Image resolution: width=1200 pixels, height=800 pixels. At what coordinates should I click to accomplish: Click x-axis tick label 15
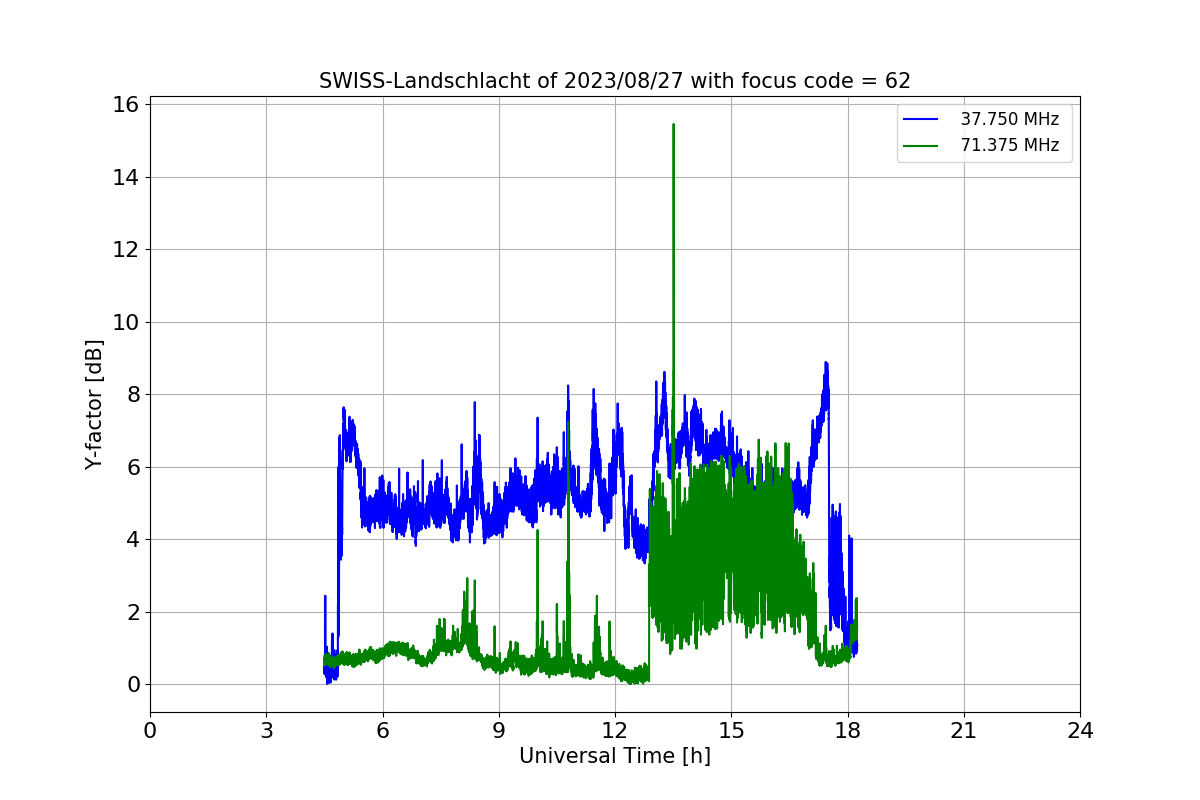(731, 731)
